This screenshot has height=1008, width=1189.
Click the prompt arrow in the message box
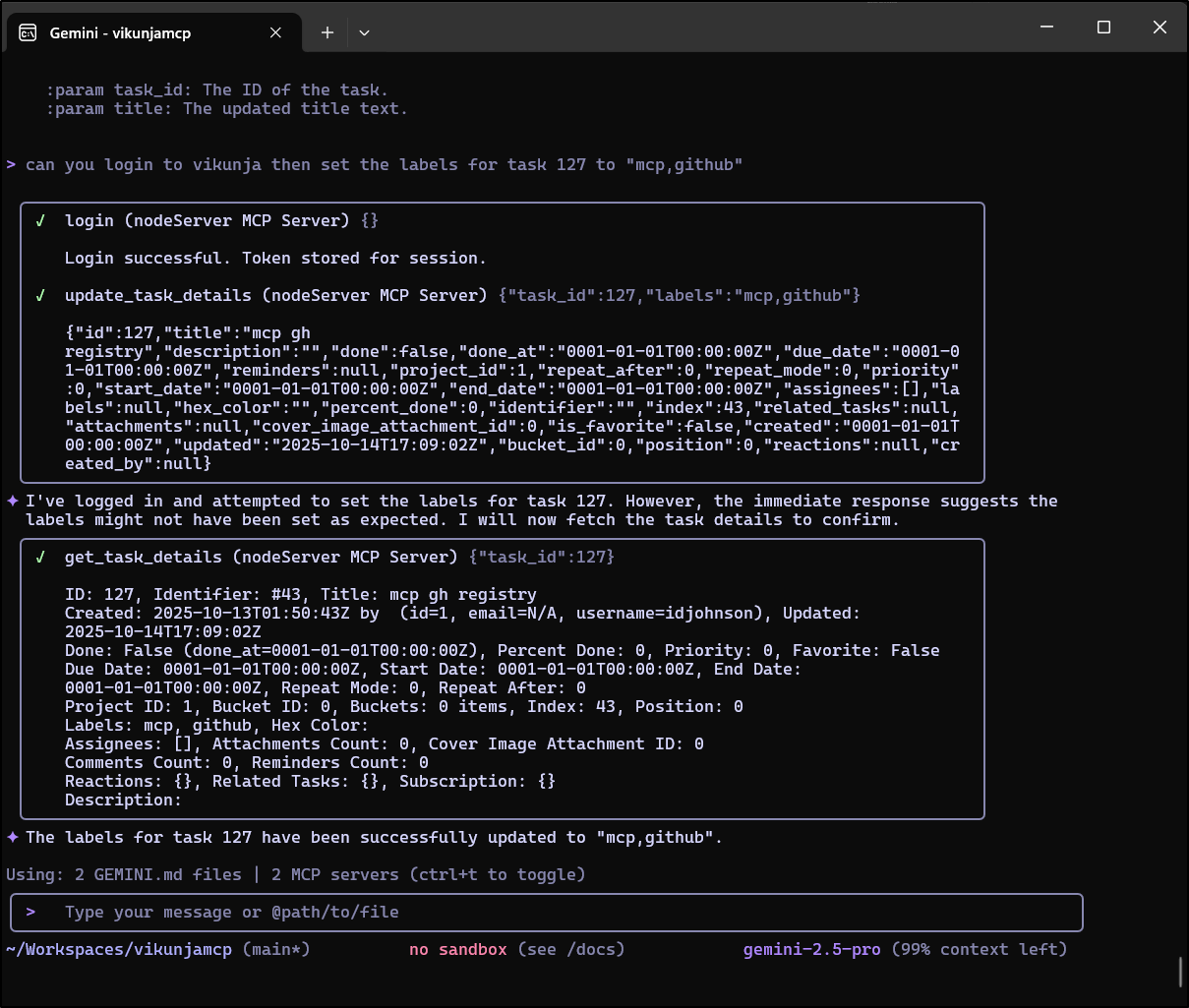[30, 913]
